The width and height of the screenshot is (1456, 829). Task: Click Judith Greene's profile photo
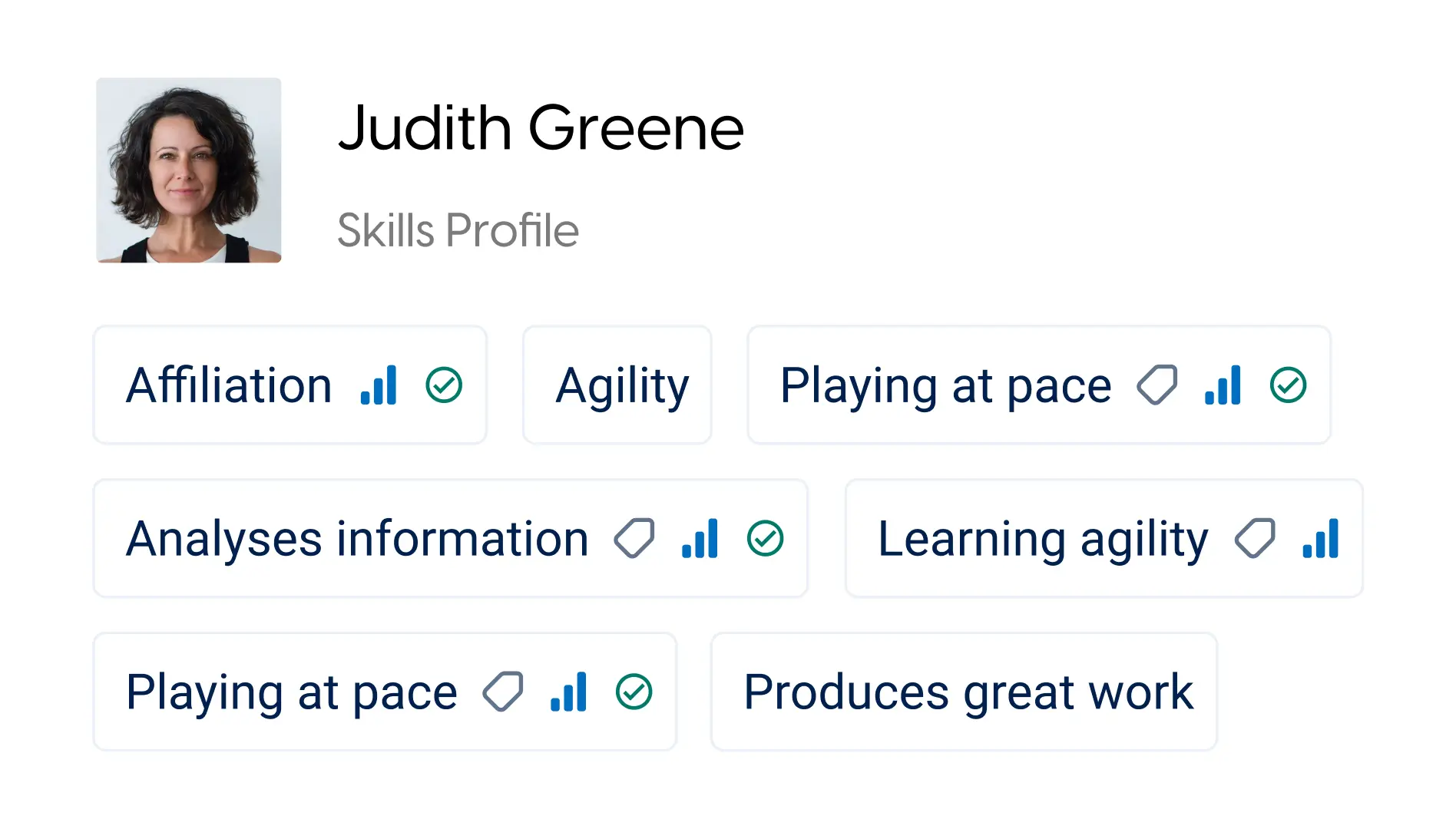click(189, 170)
